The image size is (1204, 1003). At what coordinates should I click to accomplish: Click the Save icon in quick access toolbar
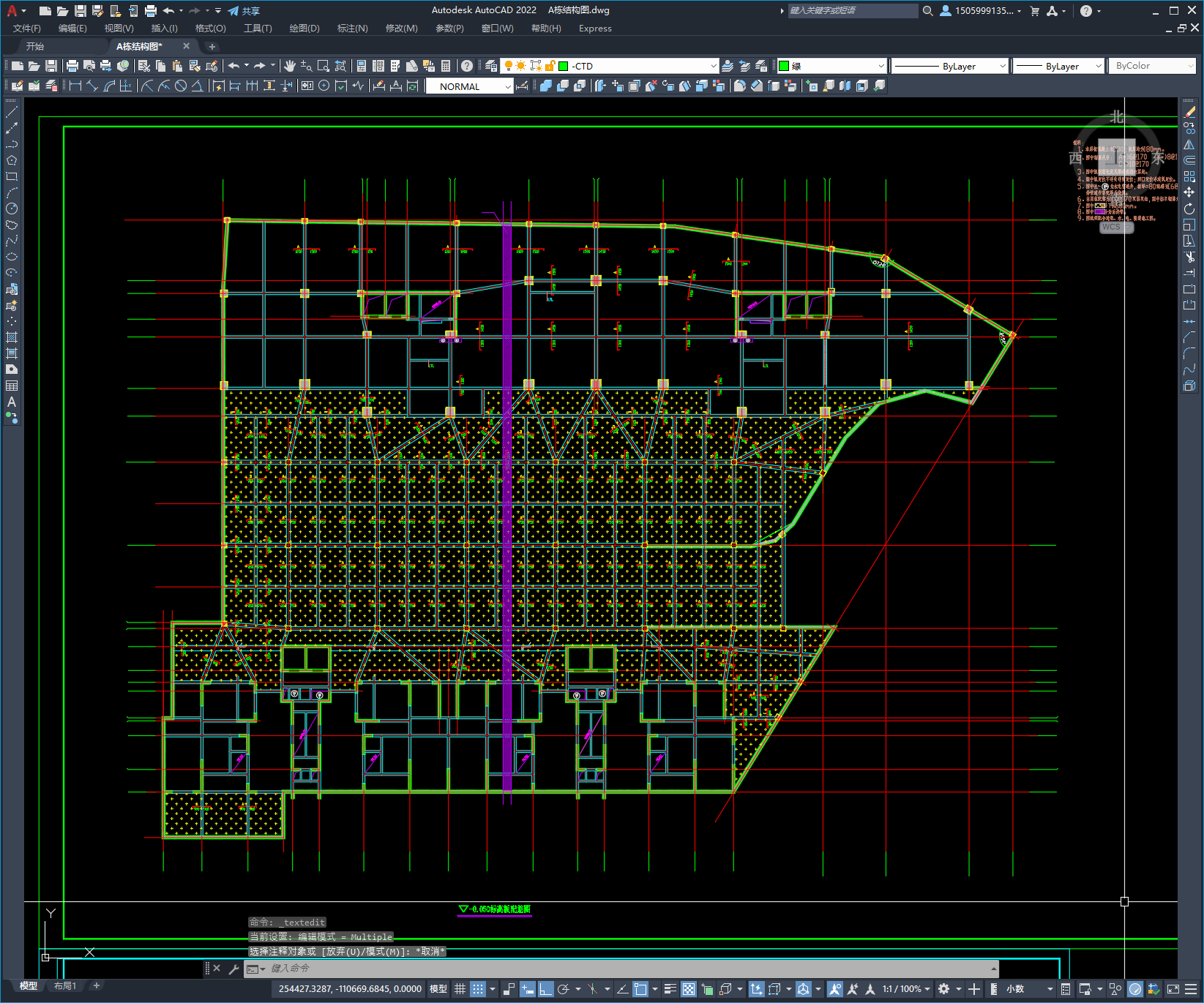[81, 11]
